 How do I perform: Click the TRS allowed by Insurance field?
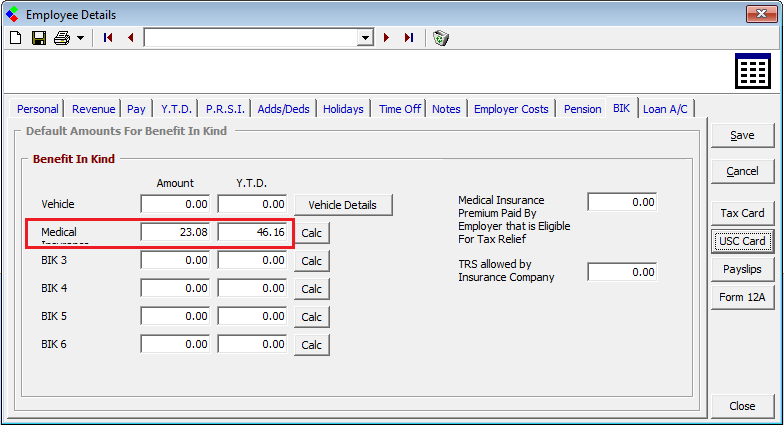point(622,272)
